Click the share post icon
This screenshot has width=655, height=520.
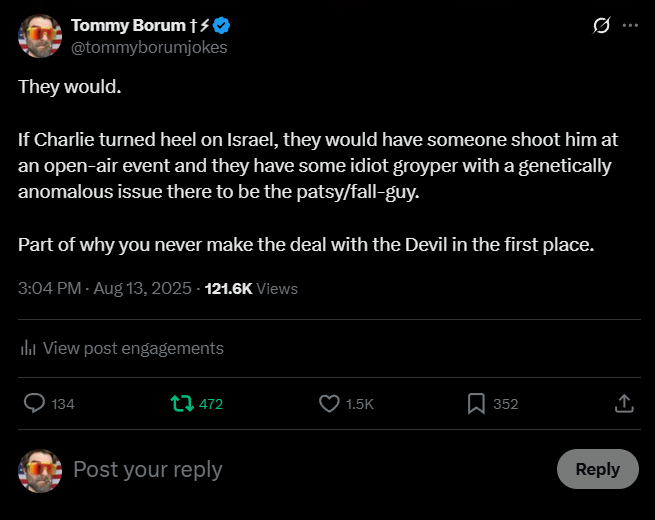click(x=623, y=403)
